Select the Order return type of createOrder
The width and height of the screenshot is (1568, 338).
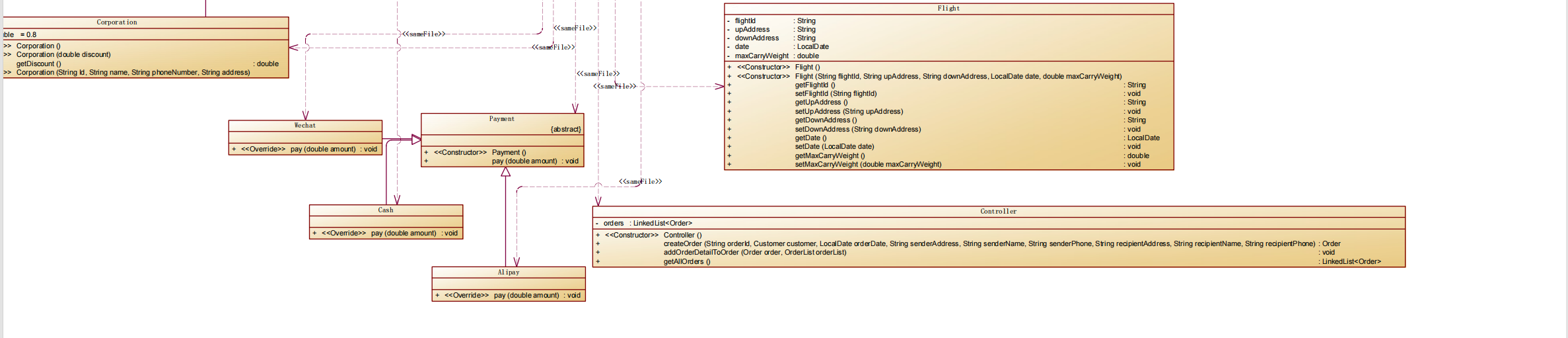[x=1331, y=244]
